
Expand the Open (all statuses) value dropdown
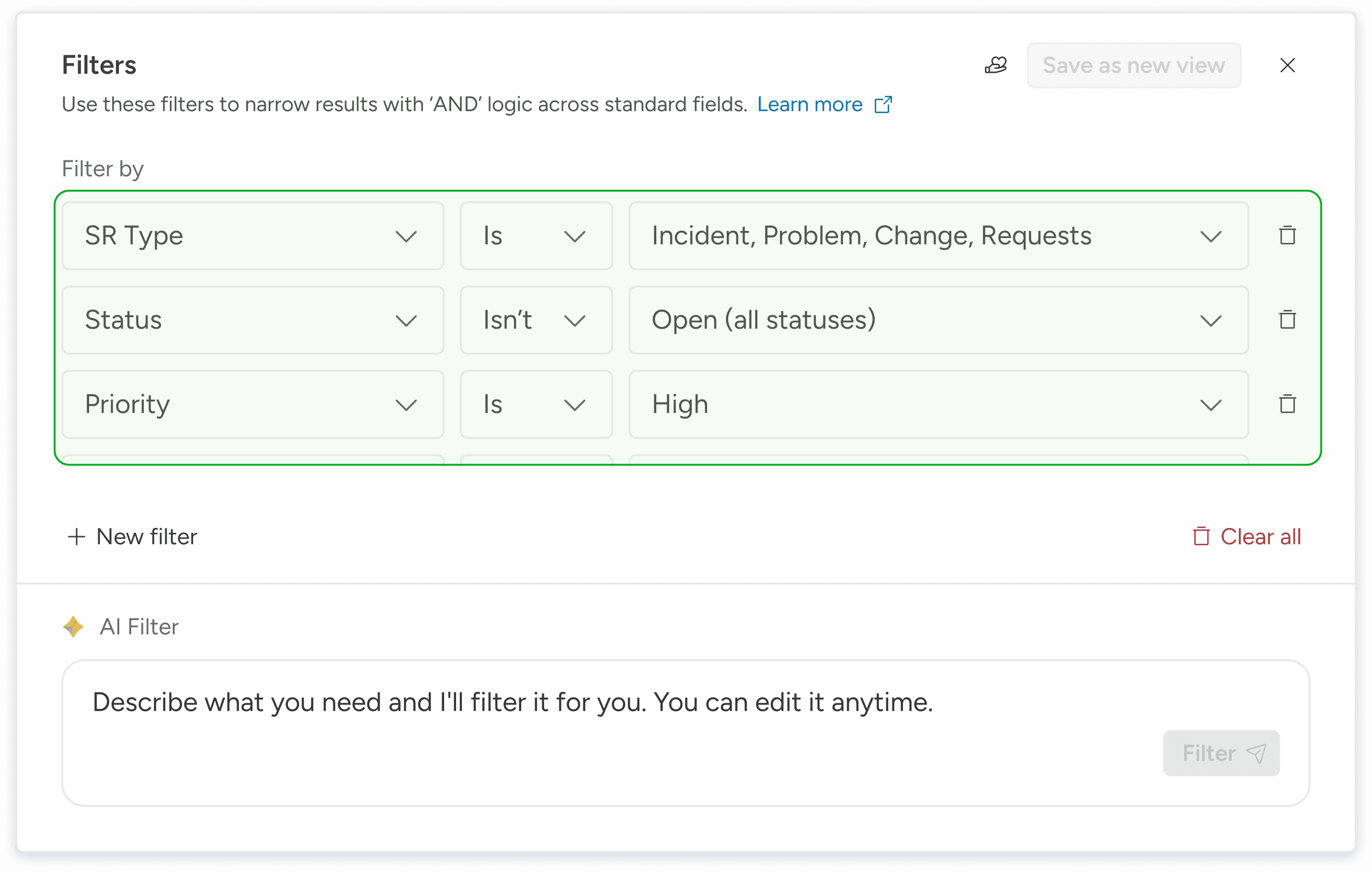pos(938,320)
